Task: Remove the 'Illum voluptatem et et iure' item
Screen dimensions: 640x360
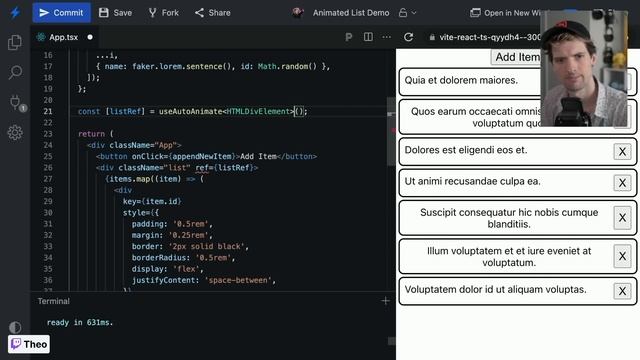Action: click(x=622, y=256)
